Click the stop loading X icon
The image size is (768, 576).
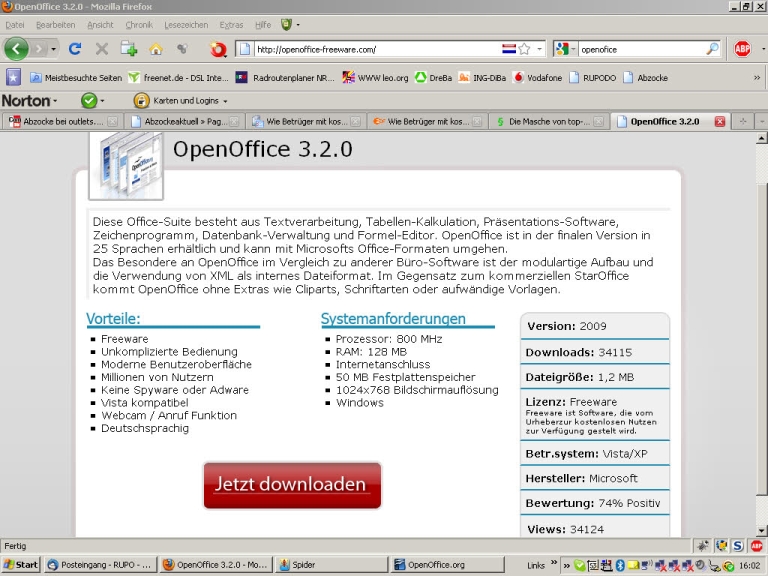pos(102,48)
